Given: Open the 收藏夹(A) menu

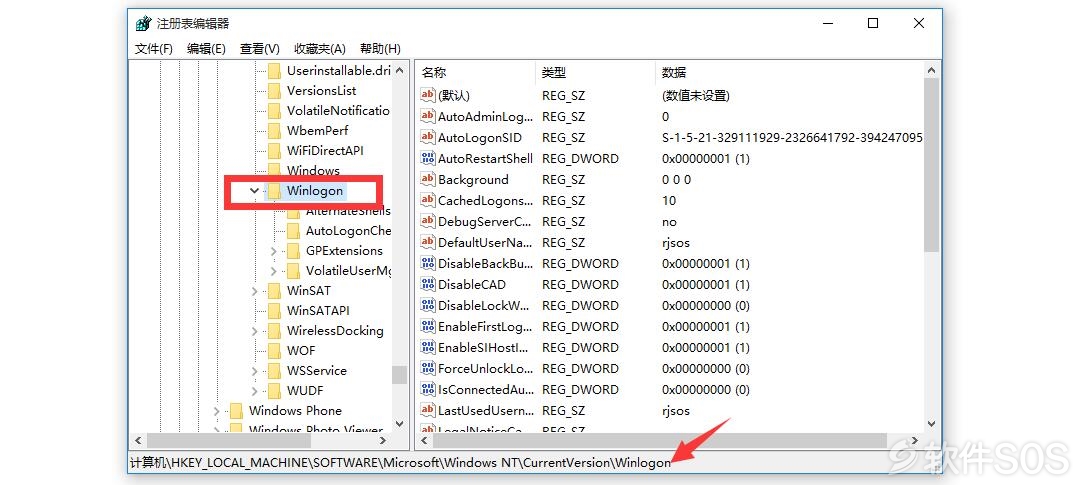Looking at the screenshot, I should pos(320,48).
